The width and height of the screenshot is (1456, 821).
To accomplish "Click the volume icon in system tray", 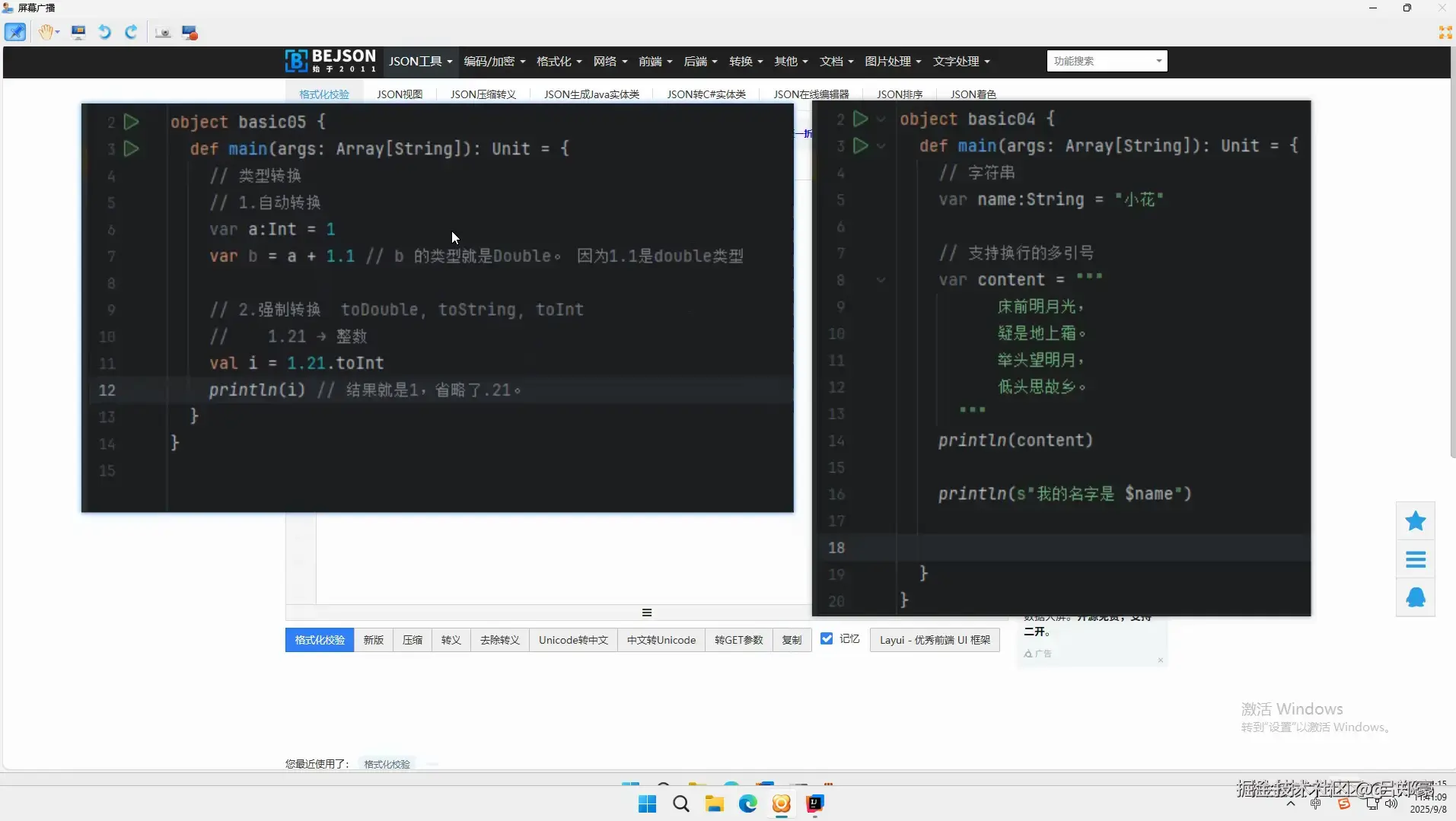I will coord(1391,804).
